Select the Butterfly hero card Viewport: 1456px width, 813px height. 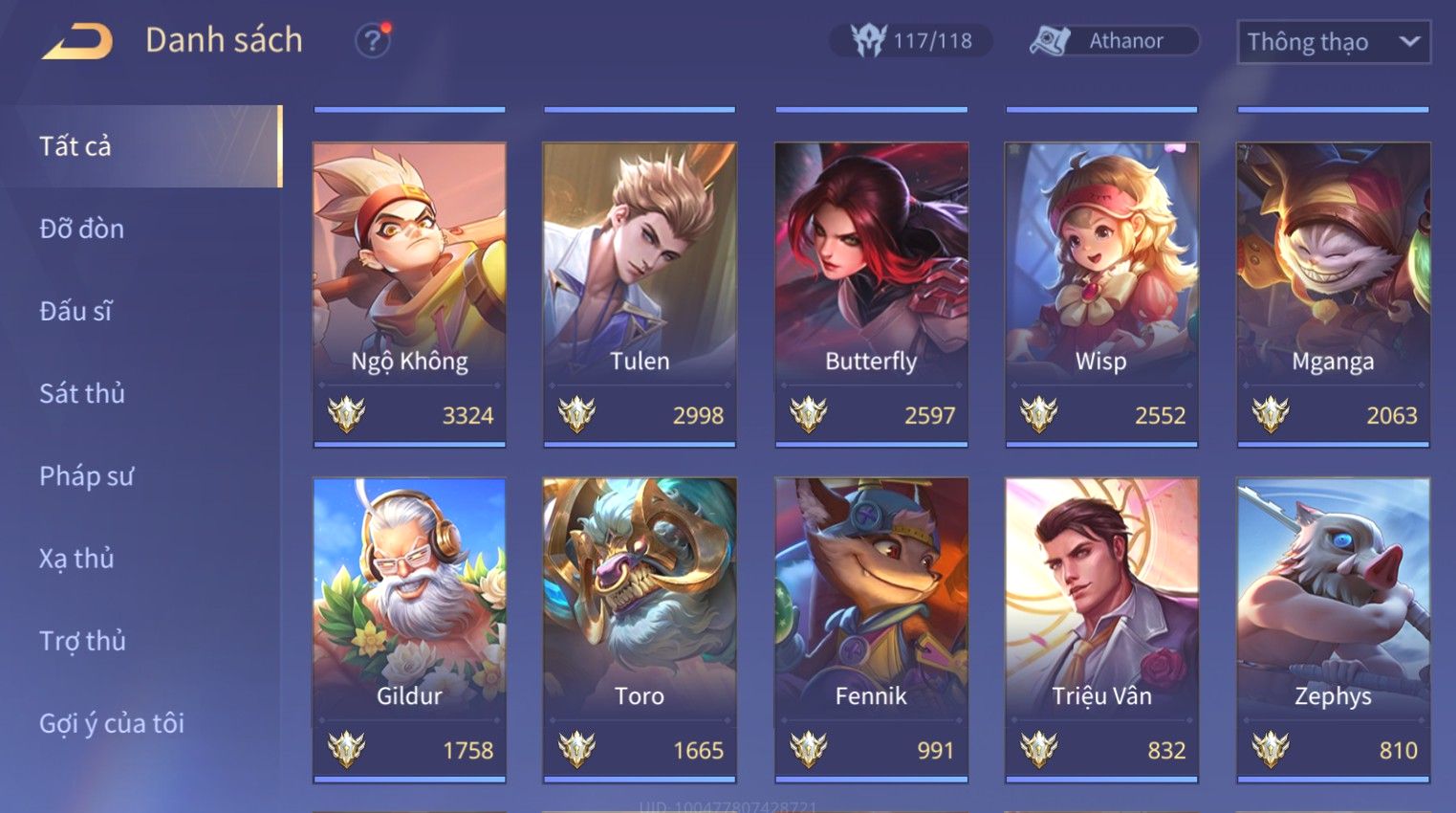(x=871, y=295)
